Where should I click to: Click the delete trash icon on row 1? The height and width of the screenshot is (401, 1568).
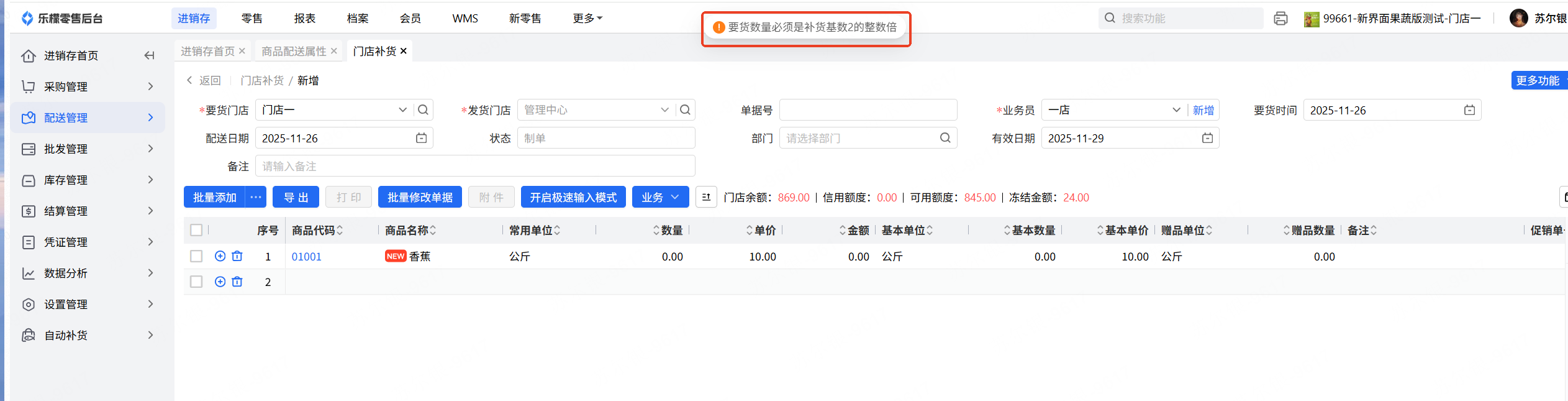[237, 256]
